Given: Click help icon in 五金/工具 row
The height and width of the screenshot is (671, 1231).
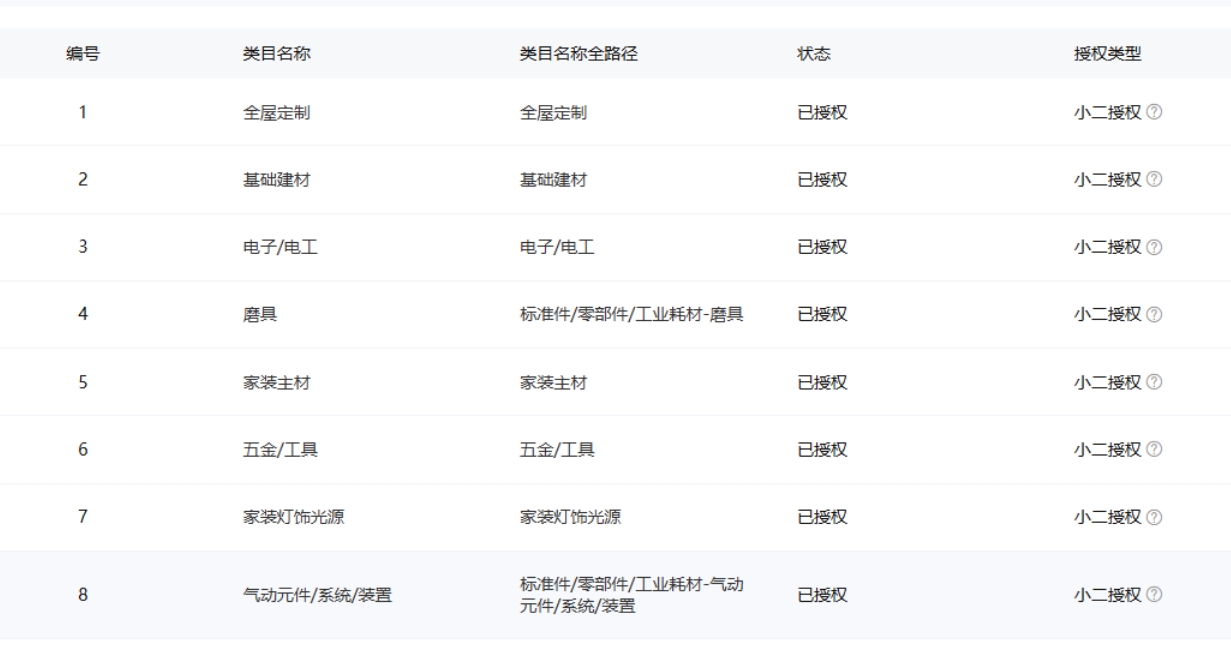Looking at the screenshot, I should click(1156, 450).
